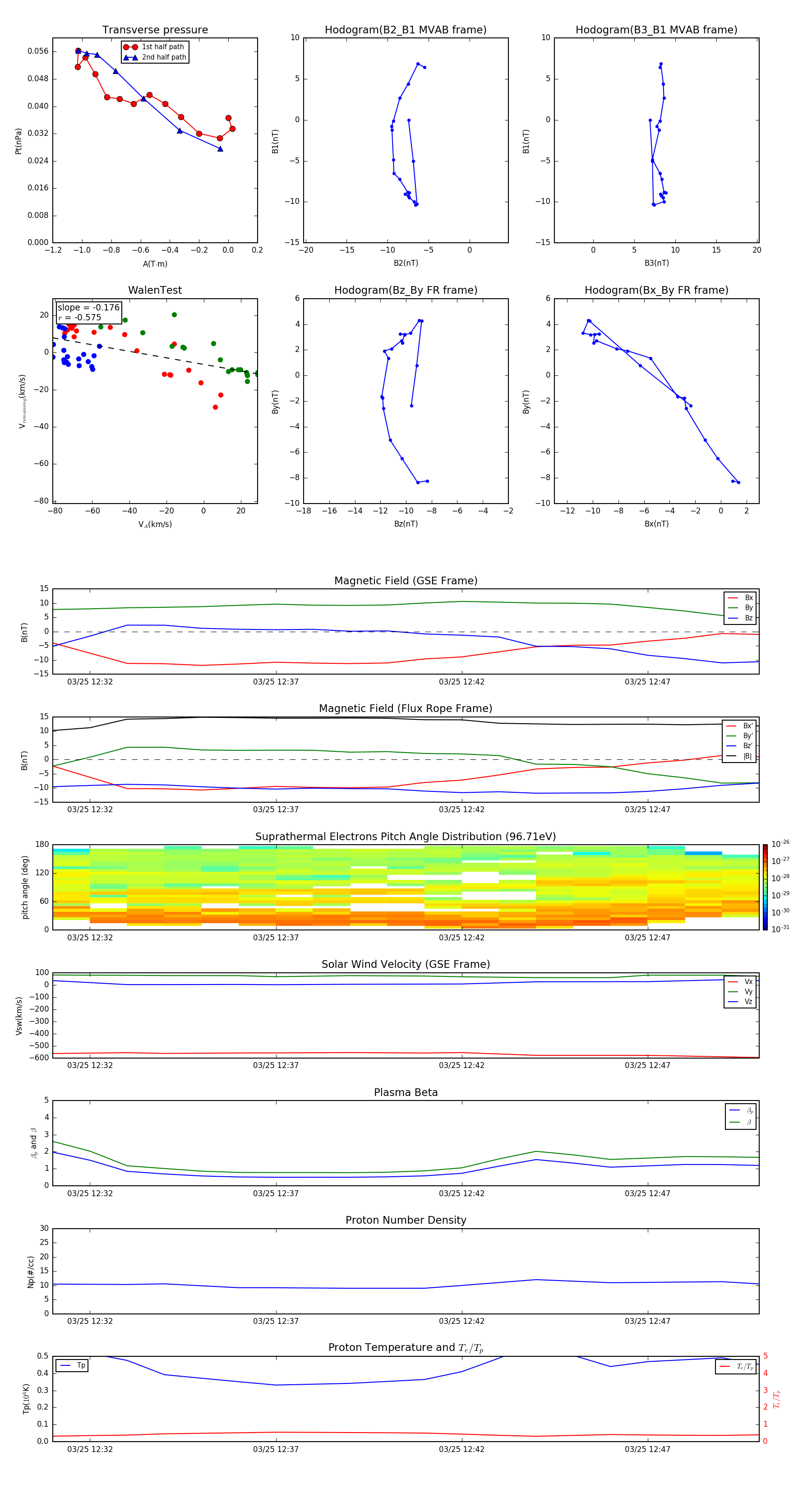812x1489 pixels.
Task: Click the dashed regression line in WalenTest plot
Action: (155, 355)
